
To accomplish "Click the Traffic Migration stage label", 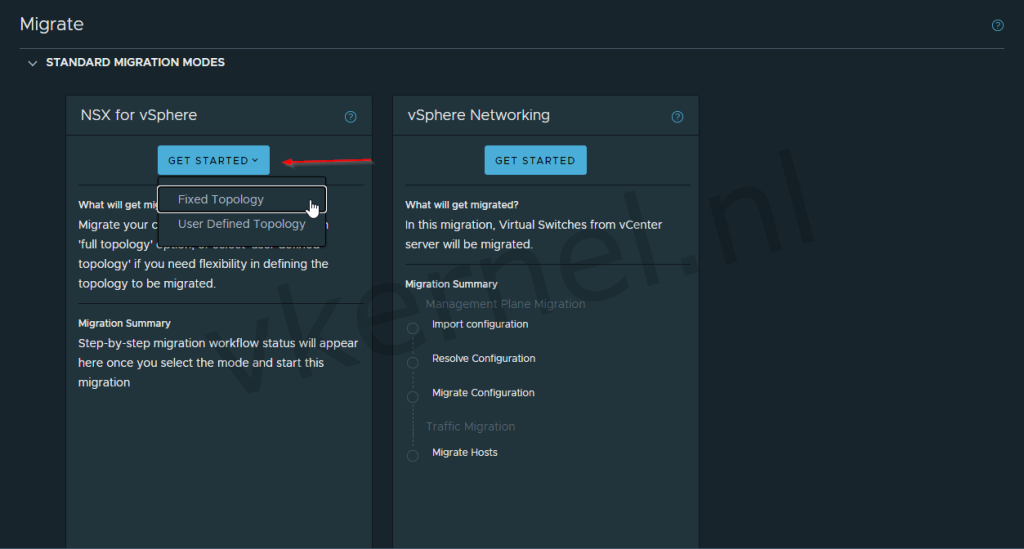I will pyautogui.click(x=470, y=426).
